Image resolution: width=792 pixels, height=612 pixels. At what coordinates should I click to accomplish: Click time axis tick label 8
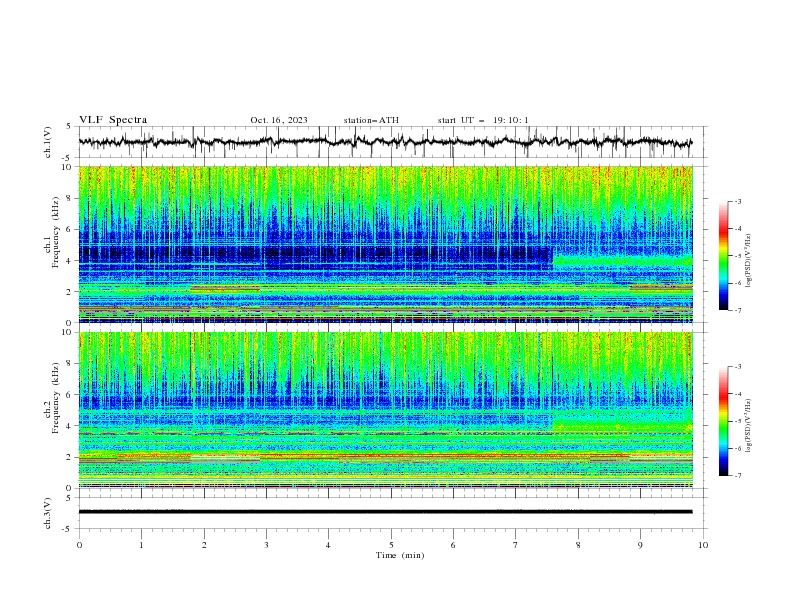[578, 545]
